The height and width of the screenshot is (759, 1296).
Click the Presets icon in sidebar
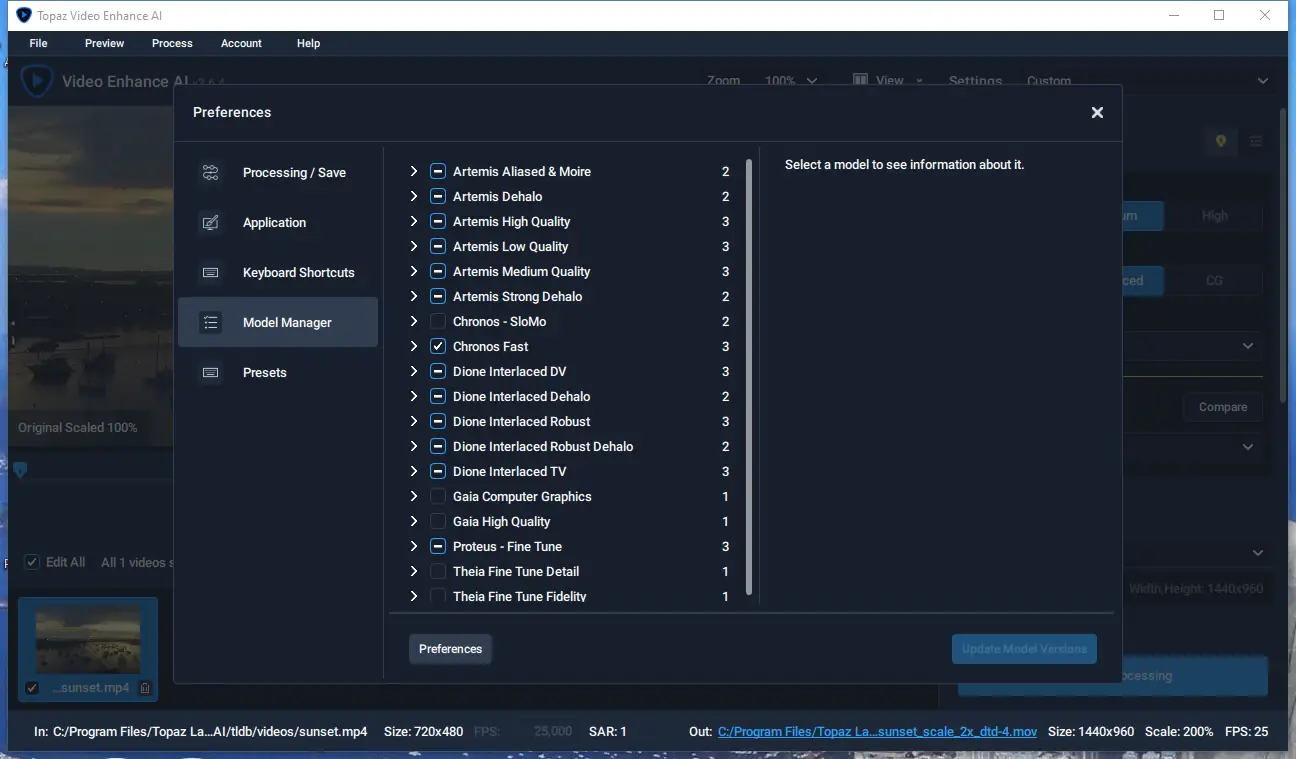210,372
